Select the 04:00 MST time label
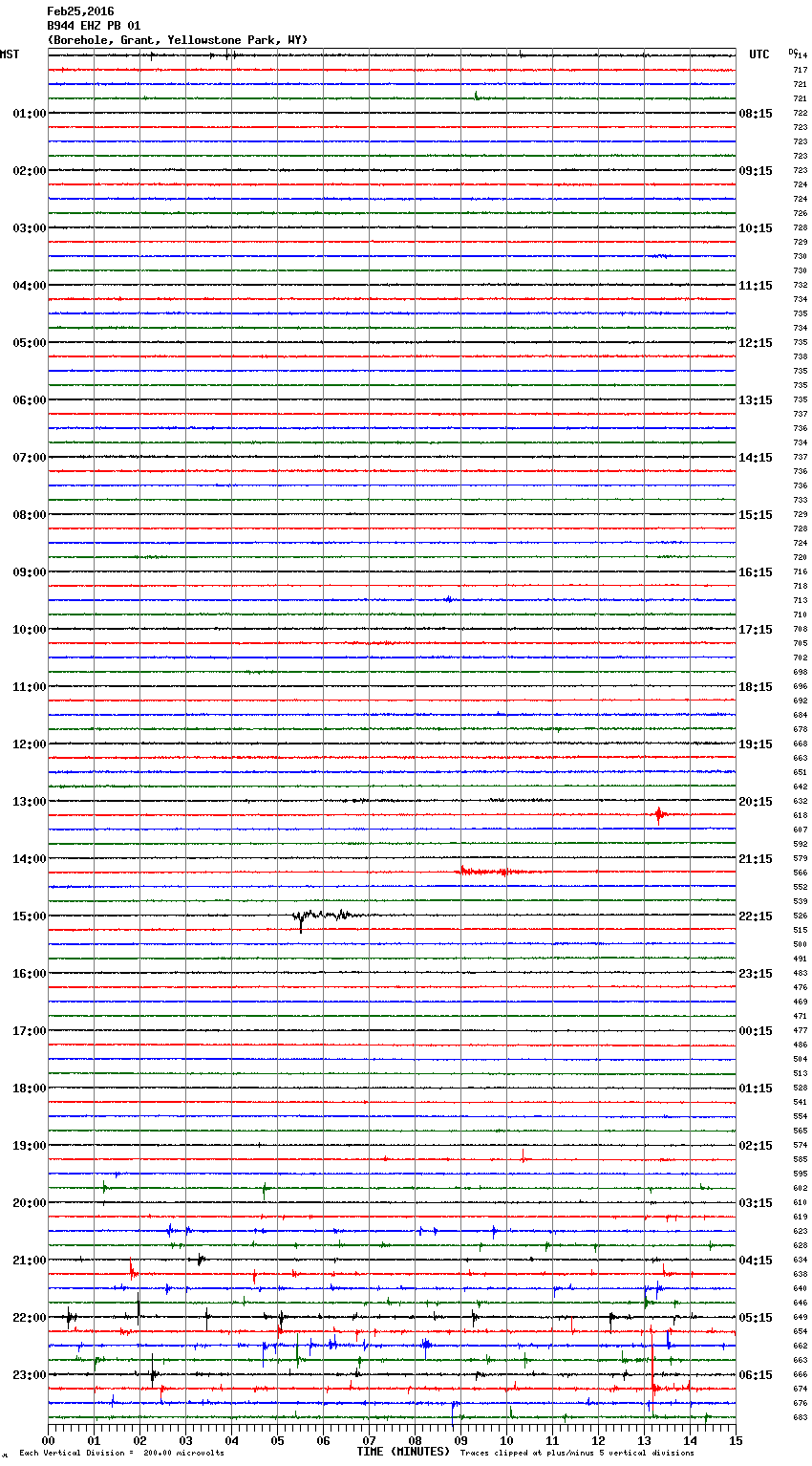 coord(30,286)
